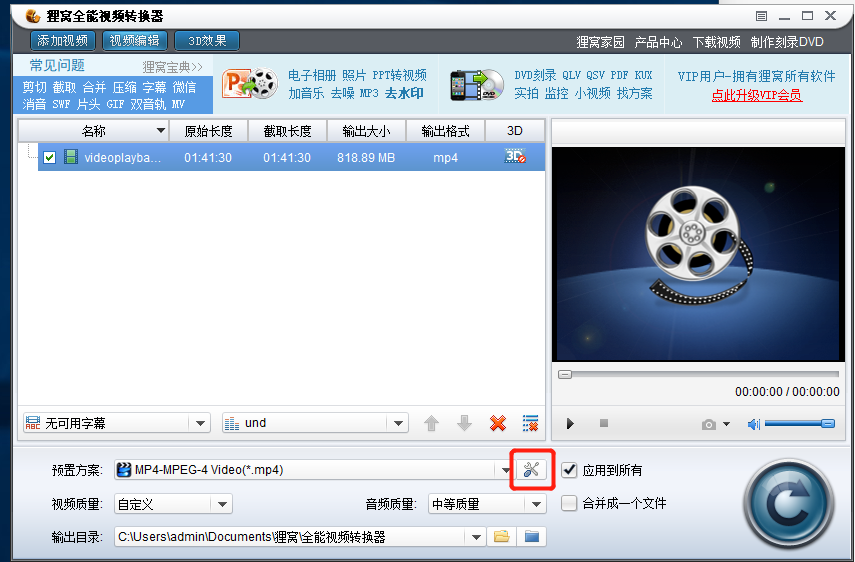Remove selected file with red X icon

click(497, 423)
